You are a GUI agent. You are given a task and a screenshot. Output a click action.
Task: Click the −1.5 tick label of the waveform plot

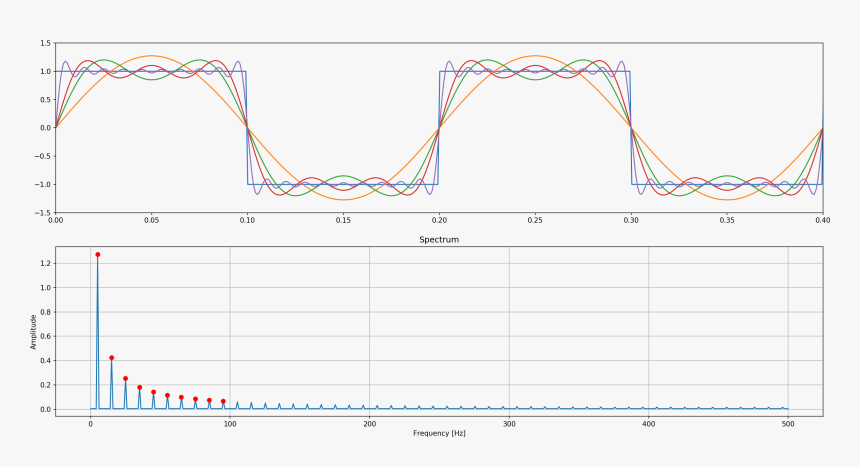pyautogui.click(x=43, y=213)
